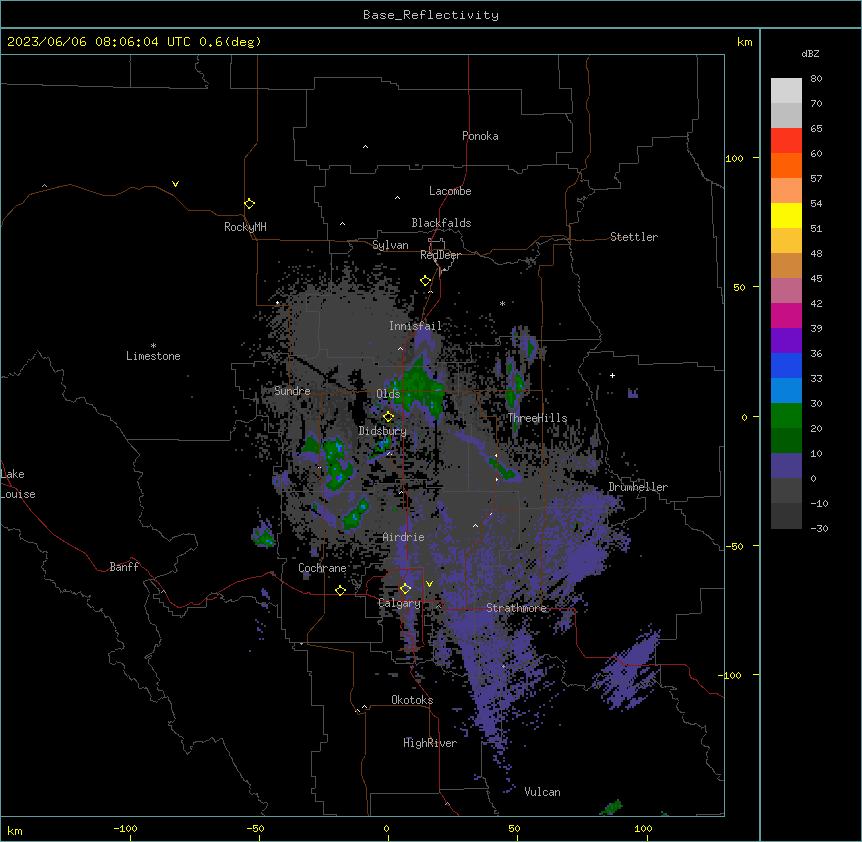Screen dimensions: 862x842
Task: Select the magenta 42–39 dBZ swatch
Action: click(786, 315)
